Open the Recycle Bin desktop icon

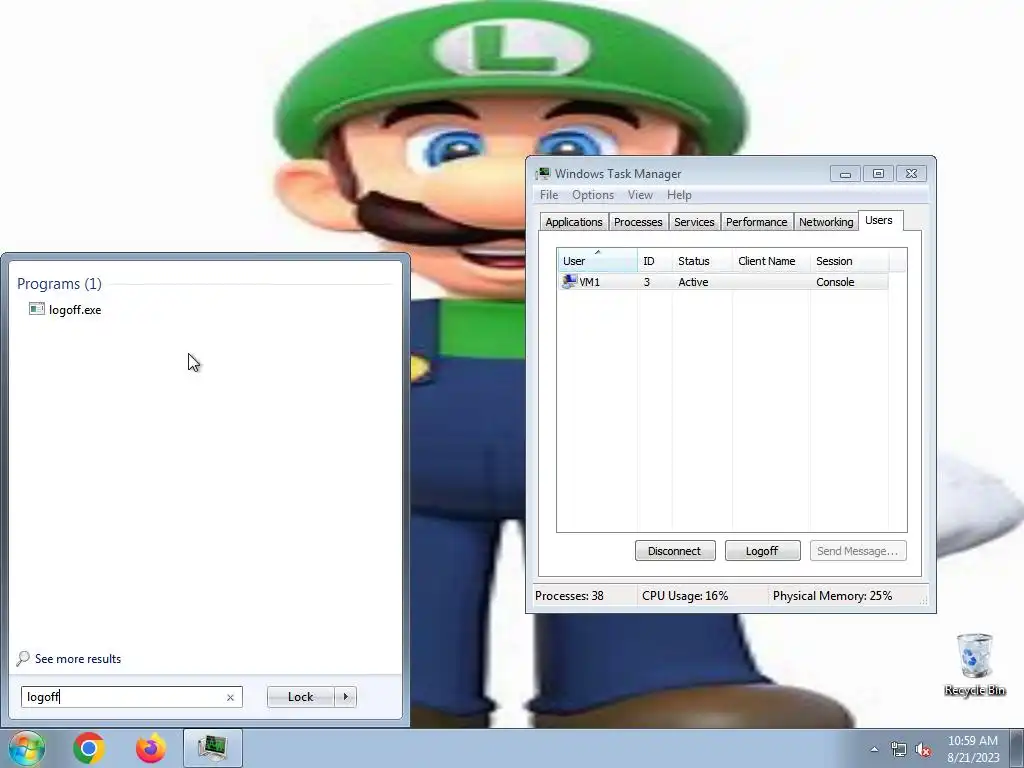coord(974,665)
